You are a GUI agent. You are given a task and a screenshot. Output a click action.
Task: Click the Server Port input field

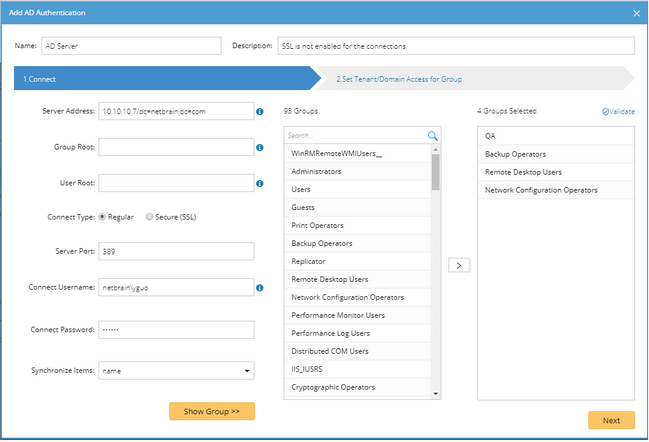pyautogui.click(x=176, y=251)
